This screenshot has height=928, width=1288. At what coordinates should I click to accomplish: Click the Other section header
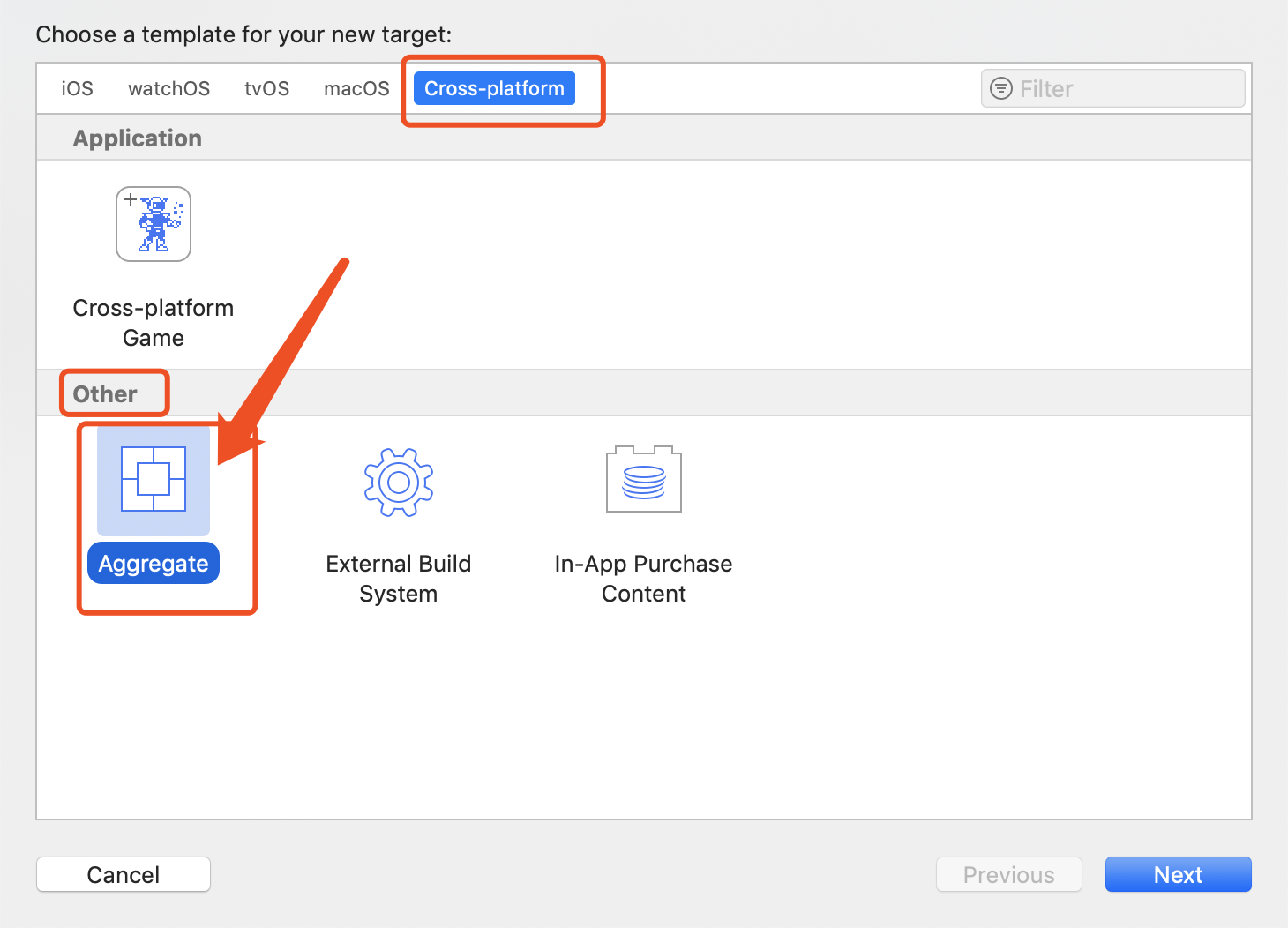click(105, 394)
